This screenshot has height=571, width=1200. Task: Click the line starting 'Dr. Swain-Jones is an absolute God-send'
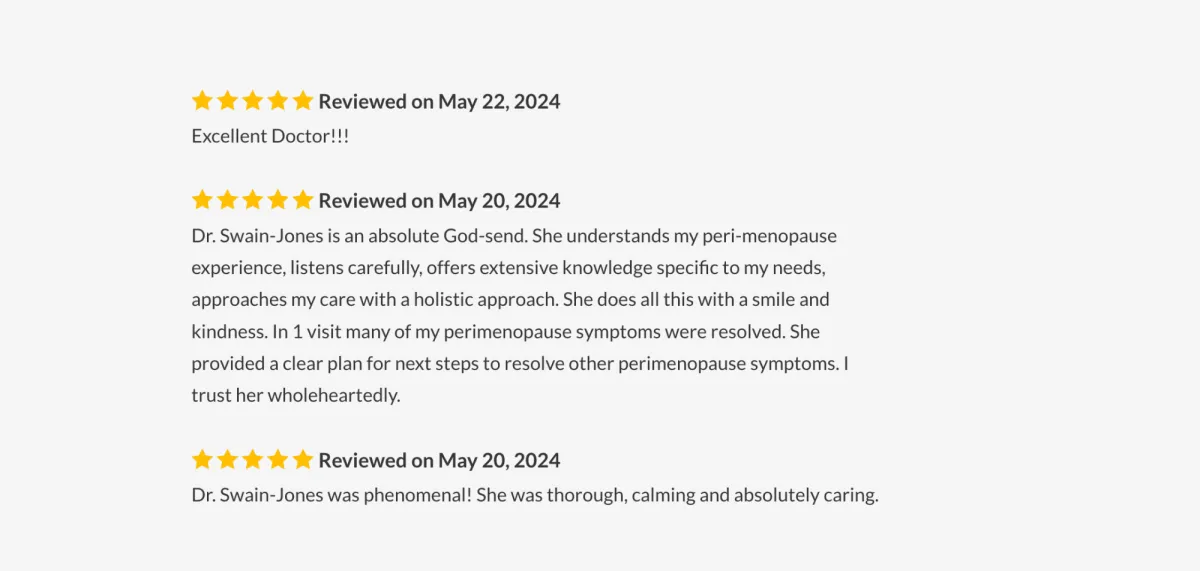514,237
